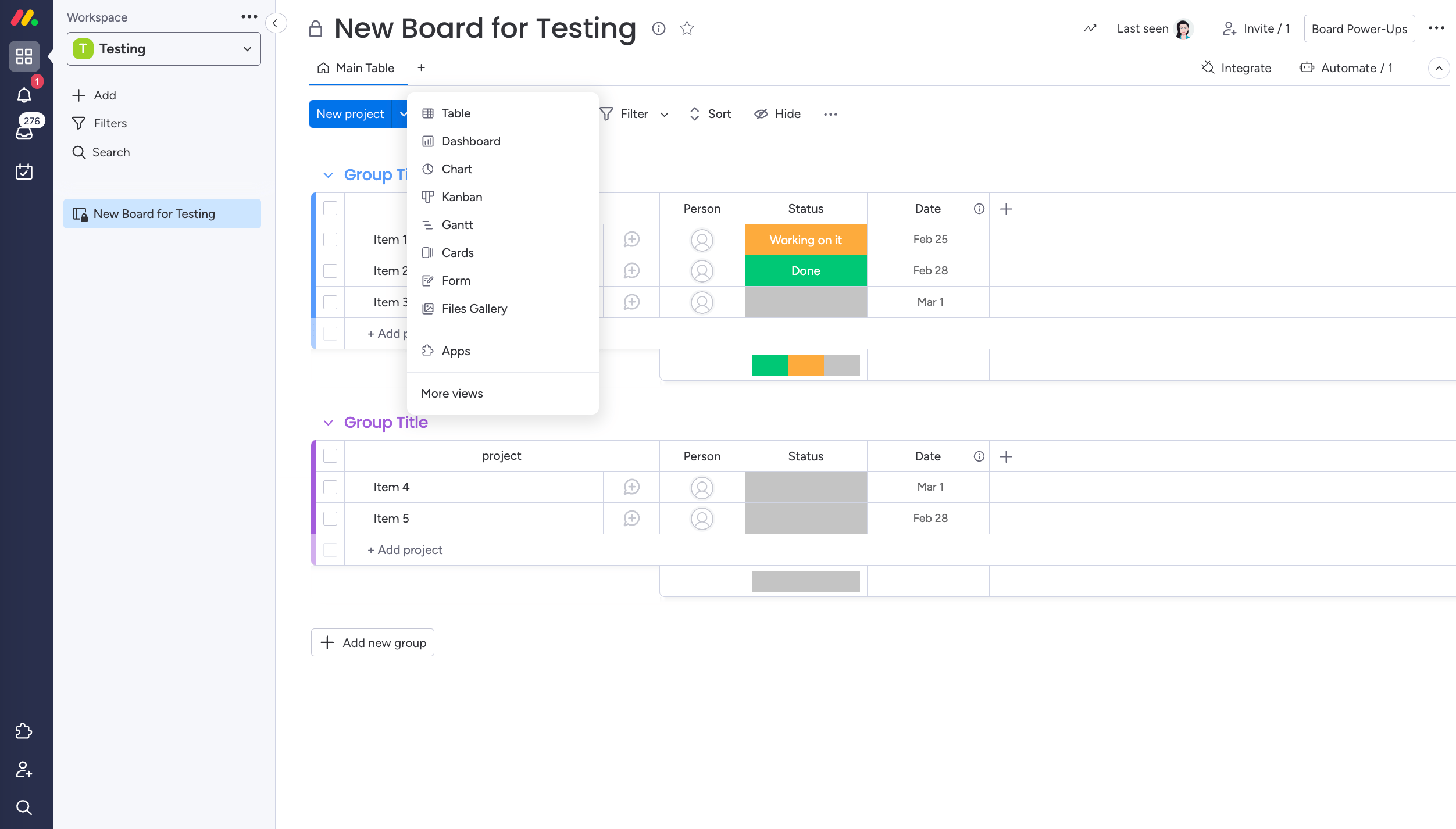The height and width of the screenshot is (829, 1456).
Task: Open My Work calendar icon in sidebar
Action: (24, 171)
